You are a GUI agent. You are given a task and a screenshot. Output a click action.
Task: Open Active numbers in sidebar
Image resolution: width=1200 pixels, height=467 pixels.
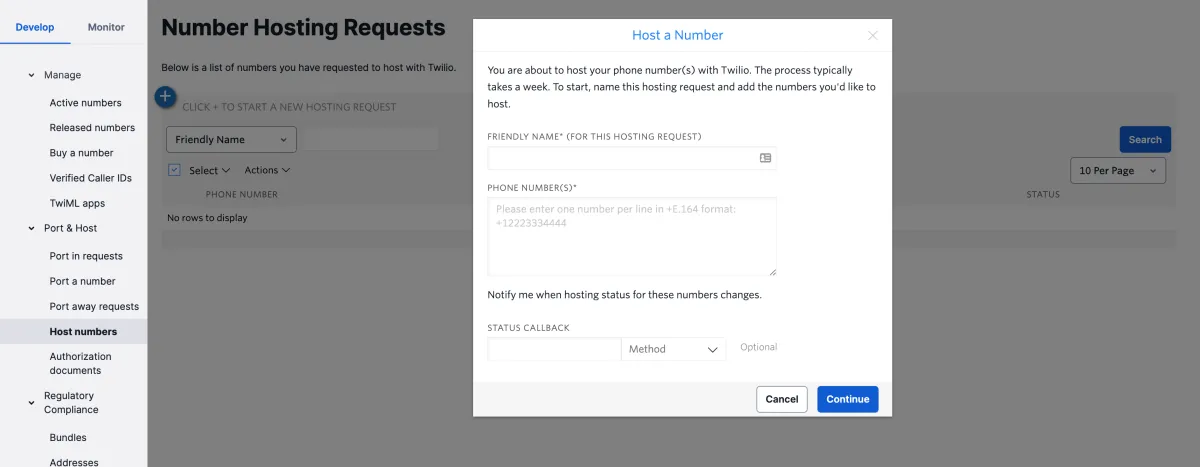tap(86, 103)
